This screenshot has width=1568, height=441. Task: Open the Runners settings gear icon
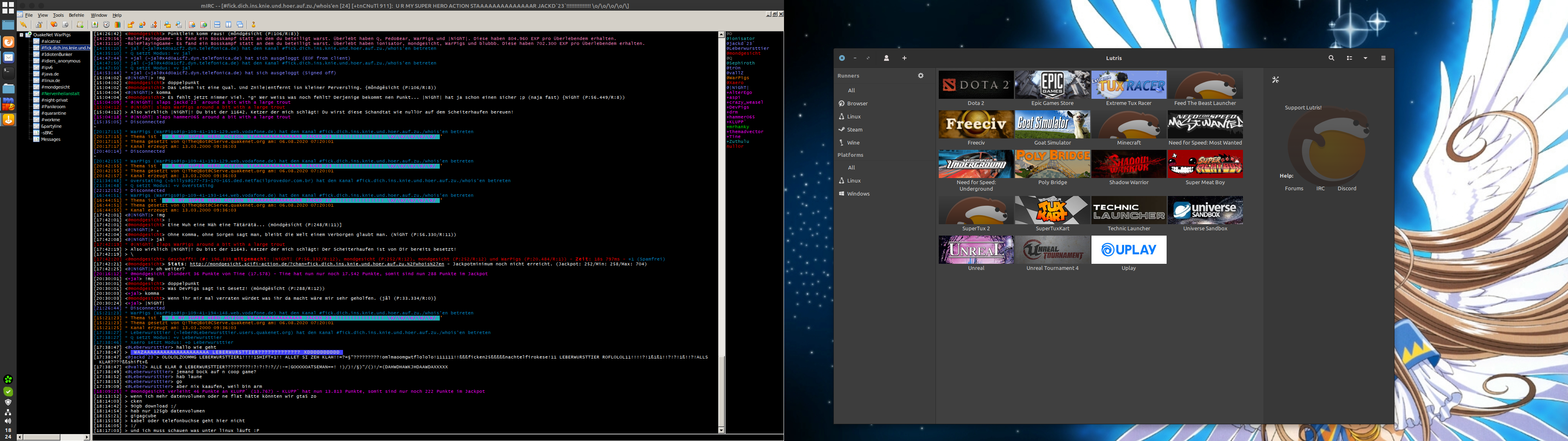click(x=921, y=76)
